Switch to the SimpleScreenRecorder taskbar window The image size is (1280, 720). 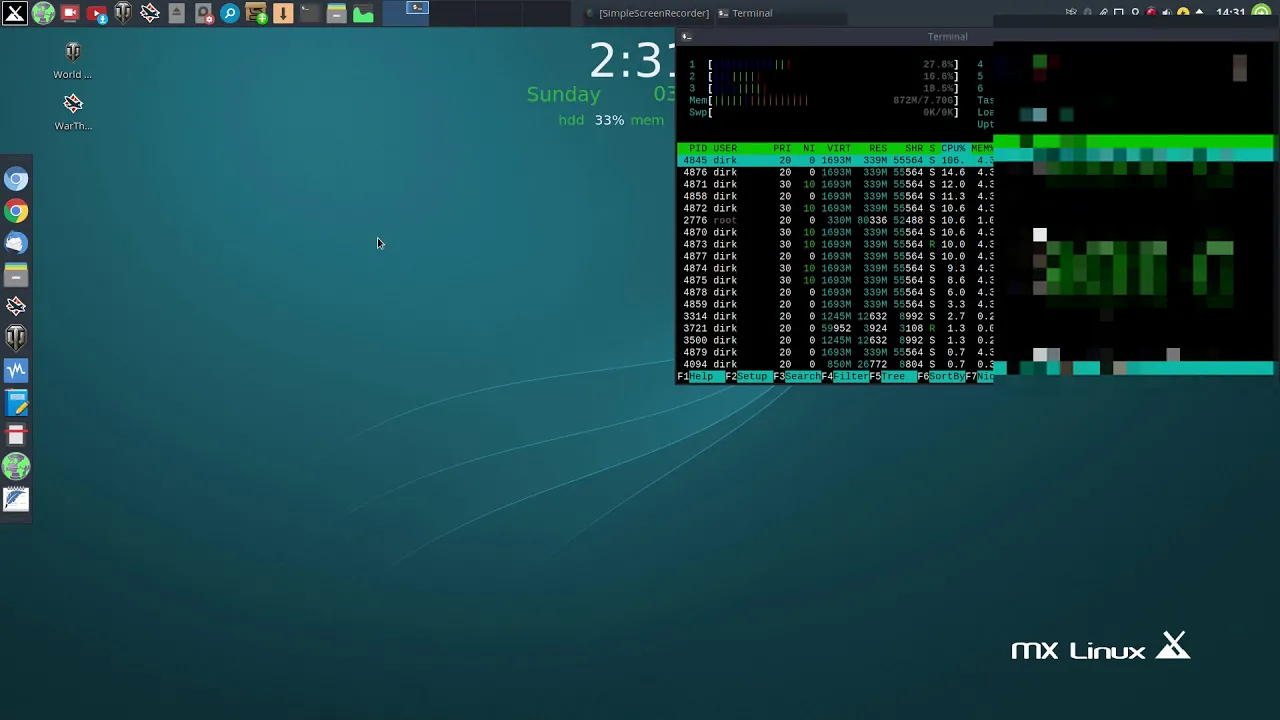coord(647,13)
